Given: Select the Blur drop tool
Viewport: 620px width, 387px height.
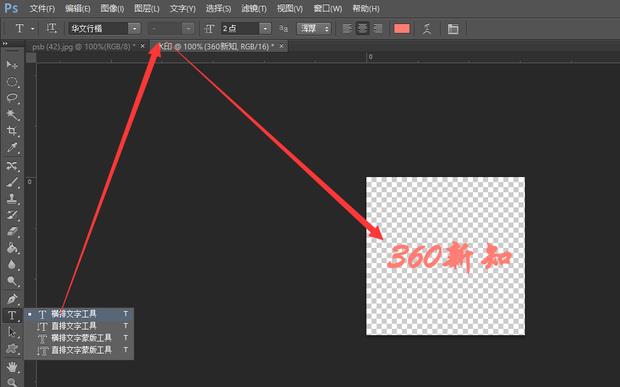Looking at the screenshot, I should [12, 264].
